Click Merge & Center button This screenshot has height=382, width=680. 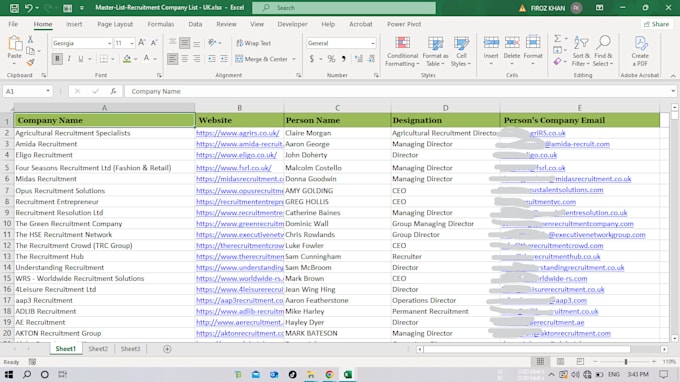[262, 59]
